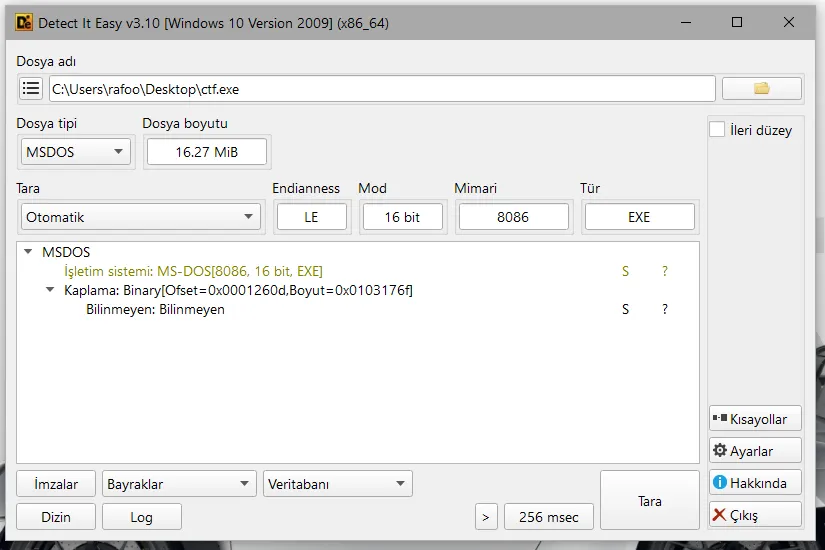Image resolution: width=825 pixels, height=550 pixels.
Task: Click the file path input field
Action: tap(383, 88)
